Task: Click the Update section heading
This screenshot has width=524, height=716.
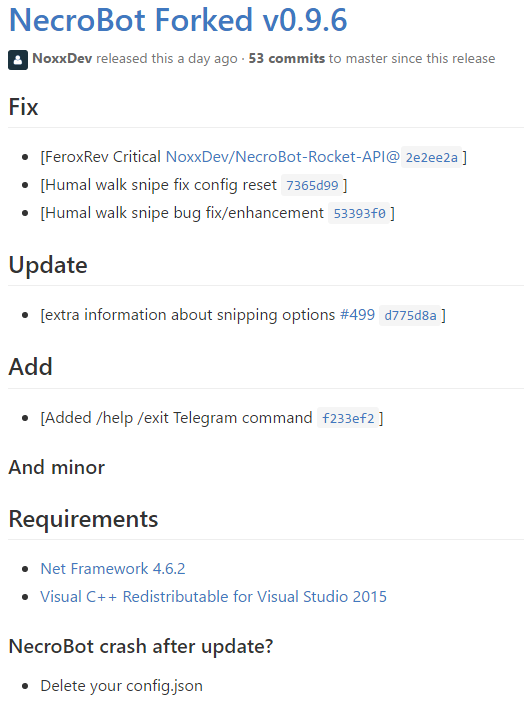Action: pyautogui.click(x=48, y=265)
